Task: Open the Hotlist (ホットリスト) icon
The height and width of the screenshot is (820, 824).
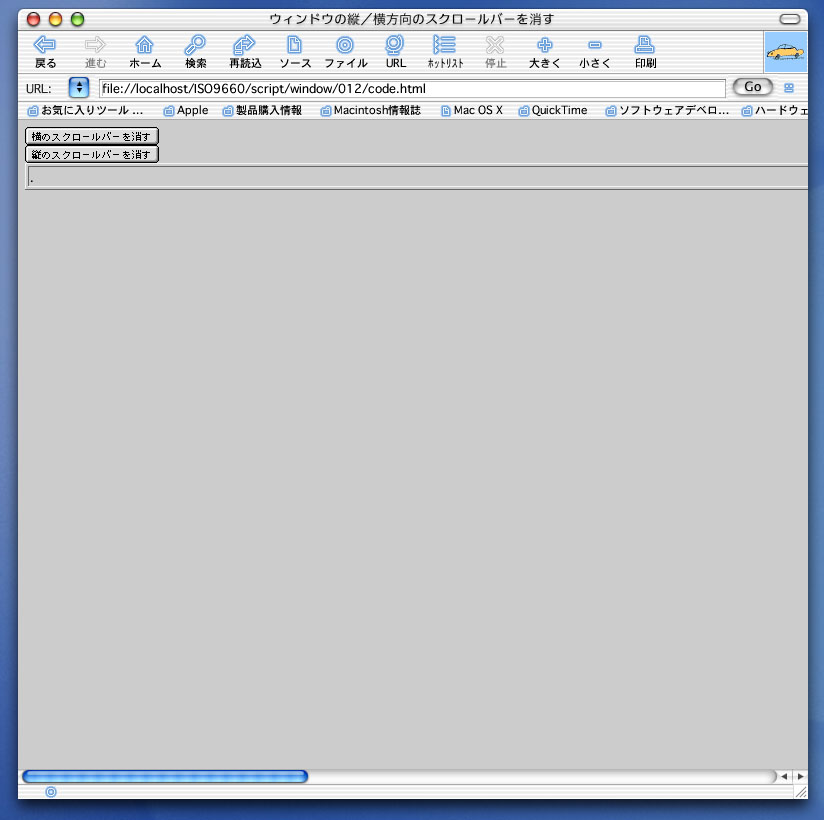Action: (x=445, y=45)
